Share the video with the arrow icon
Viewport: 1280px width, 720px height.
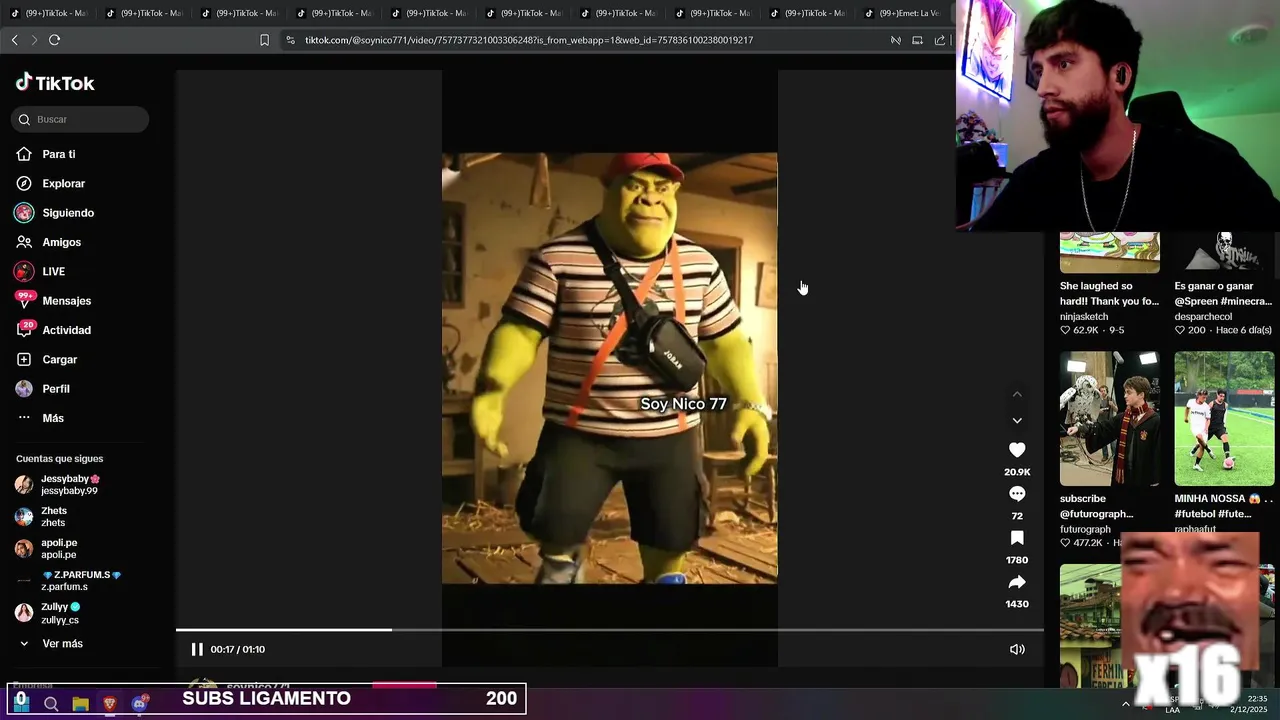click(x=1017, y=582)
